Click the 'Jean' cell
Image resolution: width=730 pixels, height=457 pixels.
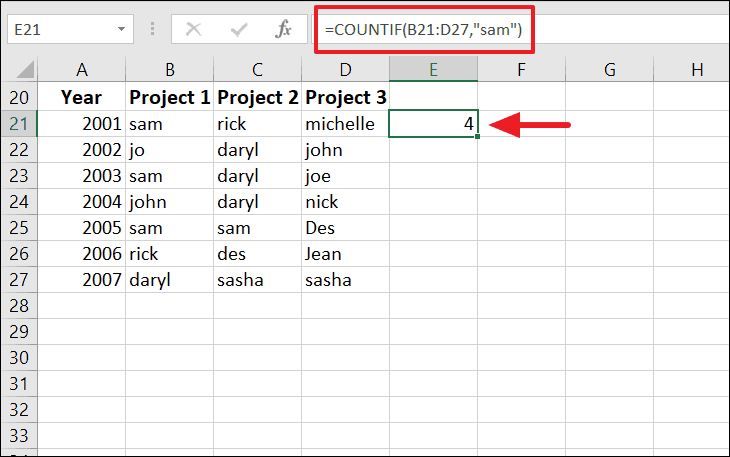point(345,254)
